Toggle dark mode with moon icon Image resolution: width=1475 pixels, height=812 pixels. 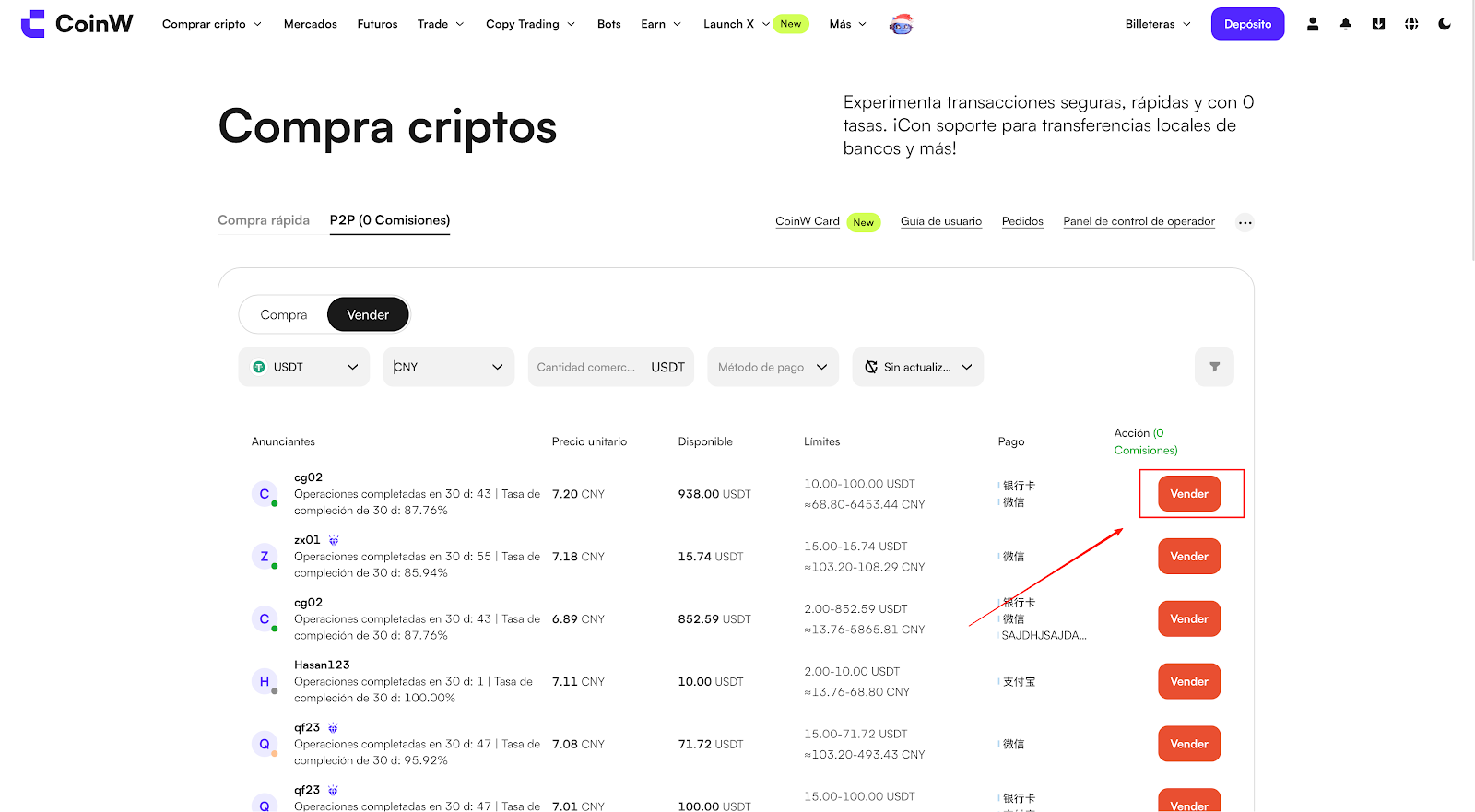pos(1445,24)
